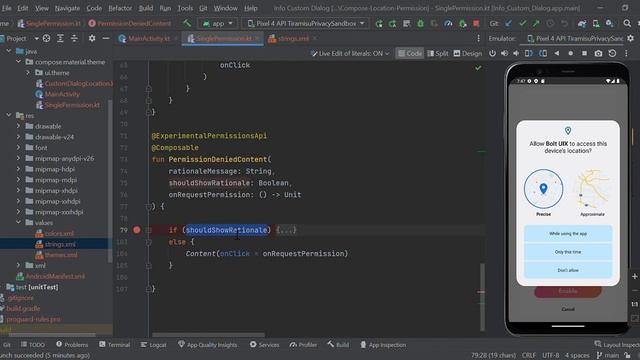Viewport: 640px width, 360px height.
Task: Open the Problems tool window
Action: click(x=72, y=345)
